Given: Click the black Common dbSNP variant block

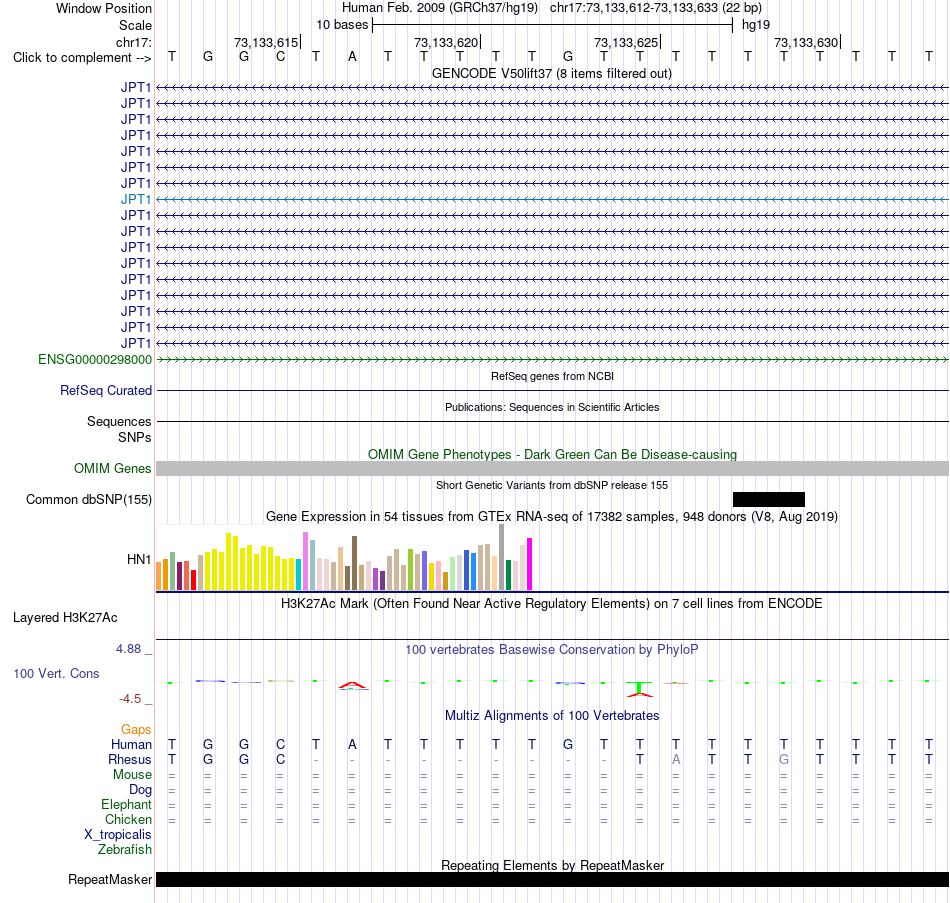Looking at the screenshot, I should coord(769,499).
